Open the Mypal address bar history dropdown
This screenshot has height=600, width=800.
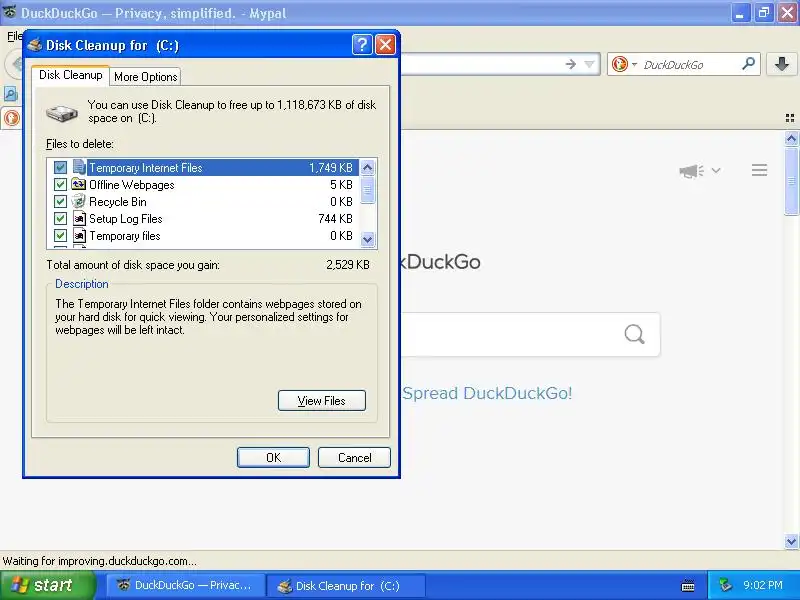pyautogui.click(x=590, y=64)
